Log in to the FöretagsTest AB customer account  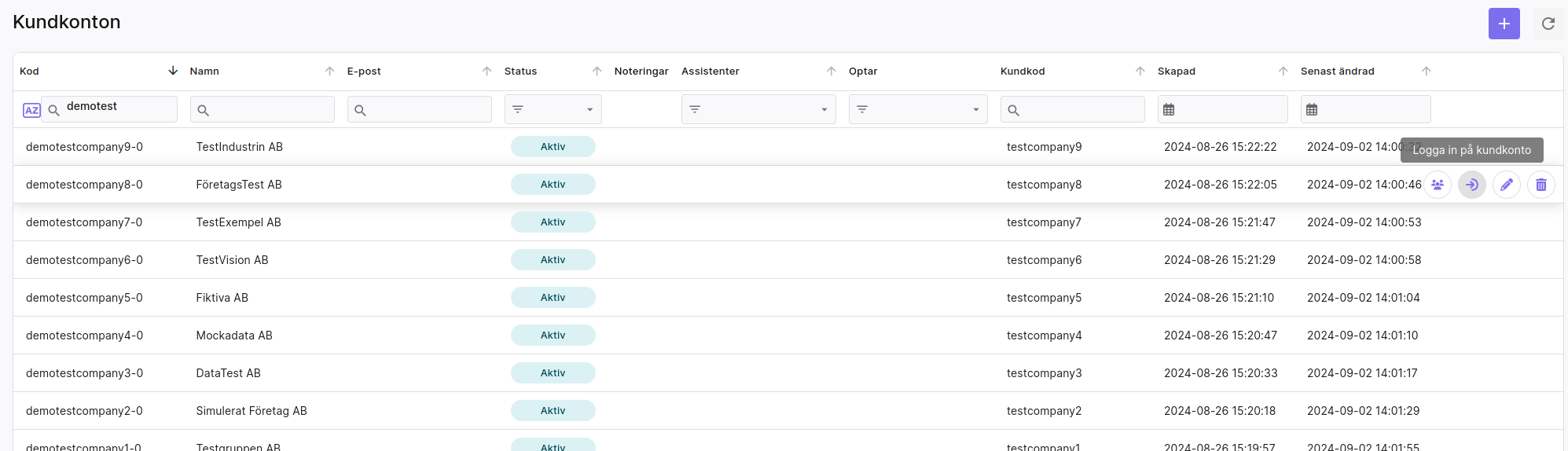click(x=1472, y=185)
